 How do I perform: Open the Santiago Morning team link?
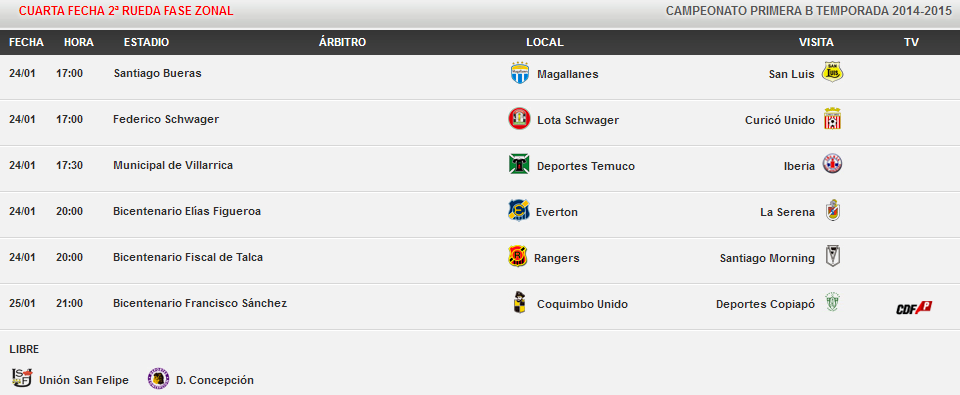coord(767,258)
